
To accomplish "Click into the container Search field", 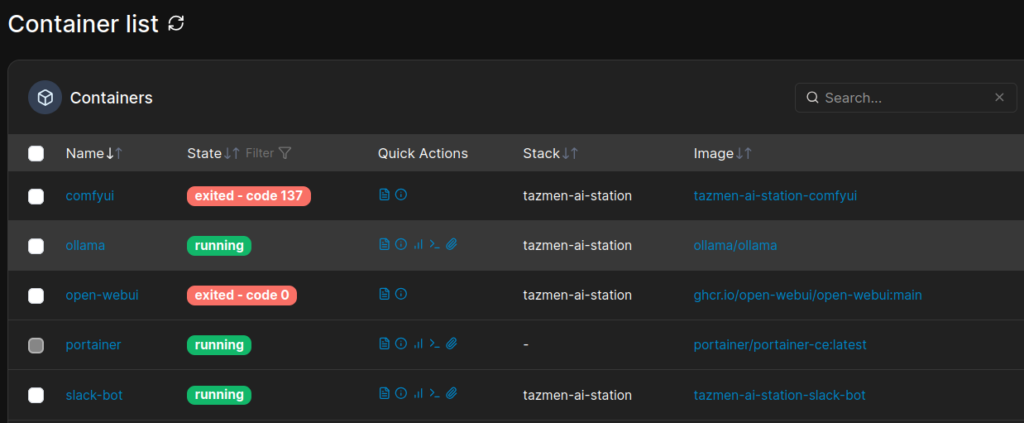I will [x=900, y=98].
